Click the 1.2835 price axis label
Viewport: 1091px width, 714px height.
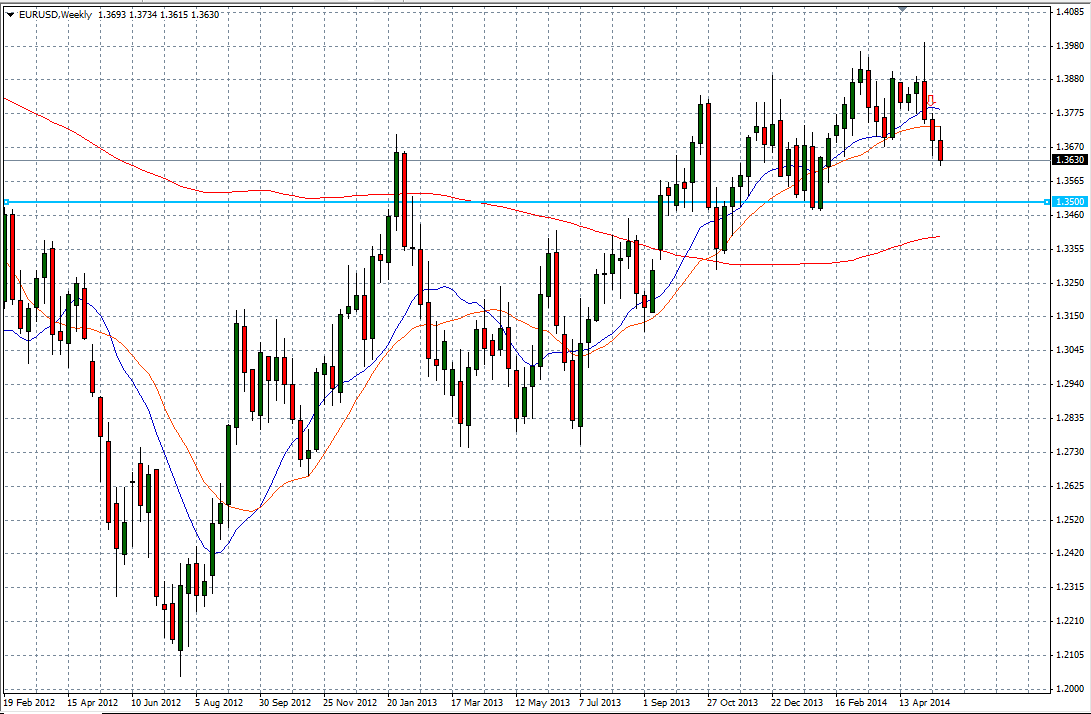pyautogui.click(x=1070, y=418)
